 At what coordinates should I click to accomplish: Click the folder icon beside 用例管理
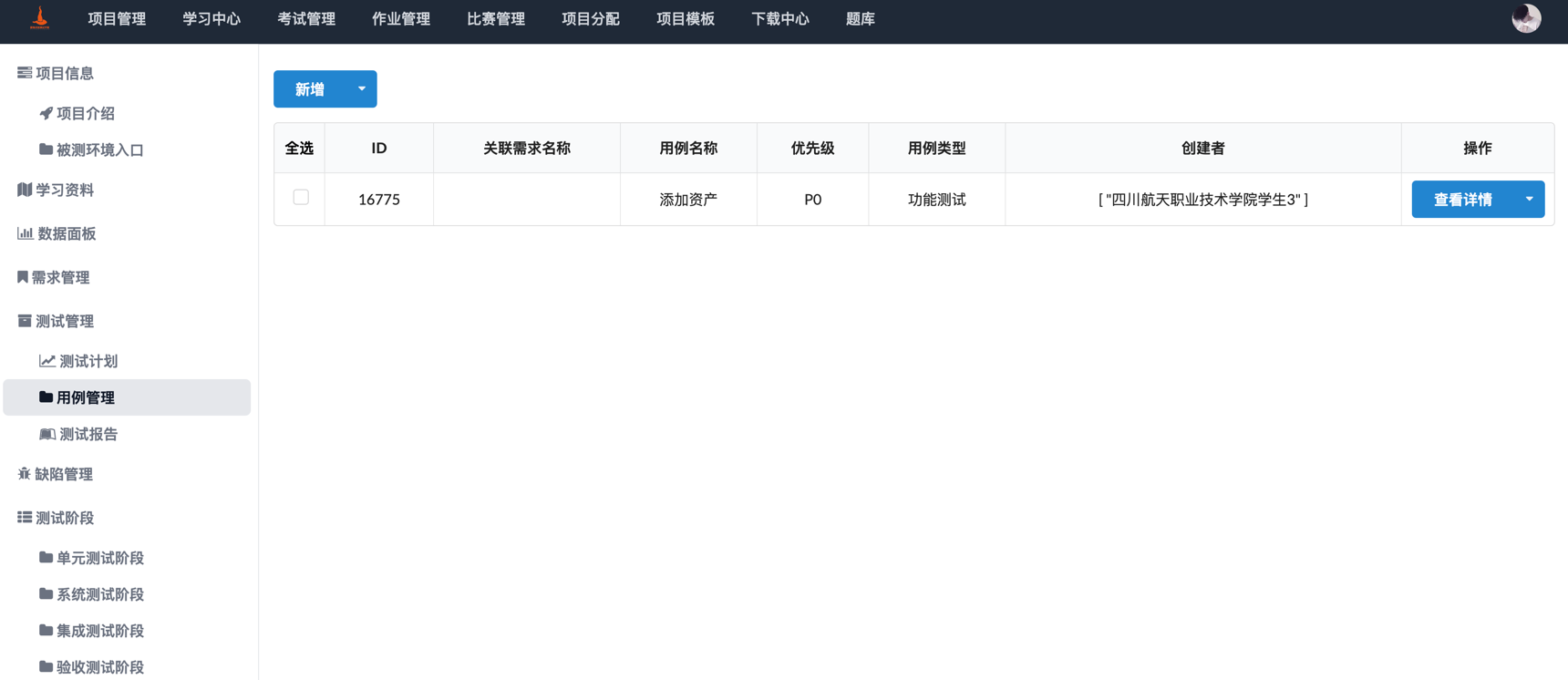click(46, 397)
